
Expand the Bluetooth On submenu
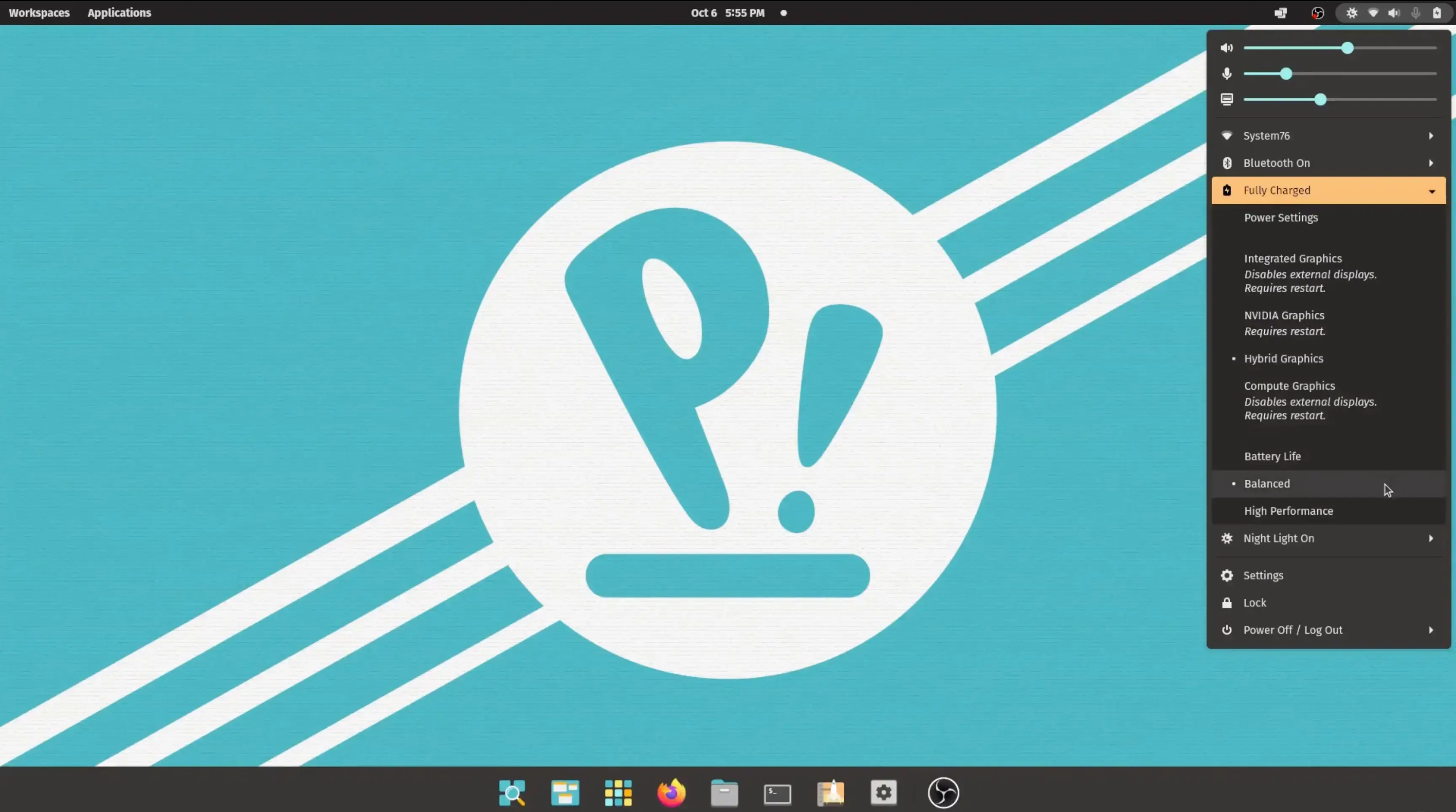(1328, 163)
